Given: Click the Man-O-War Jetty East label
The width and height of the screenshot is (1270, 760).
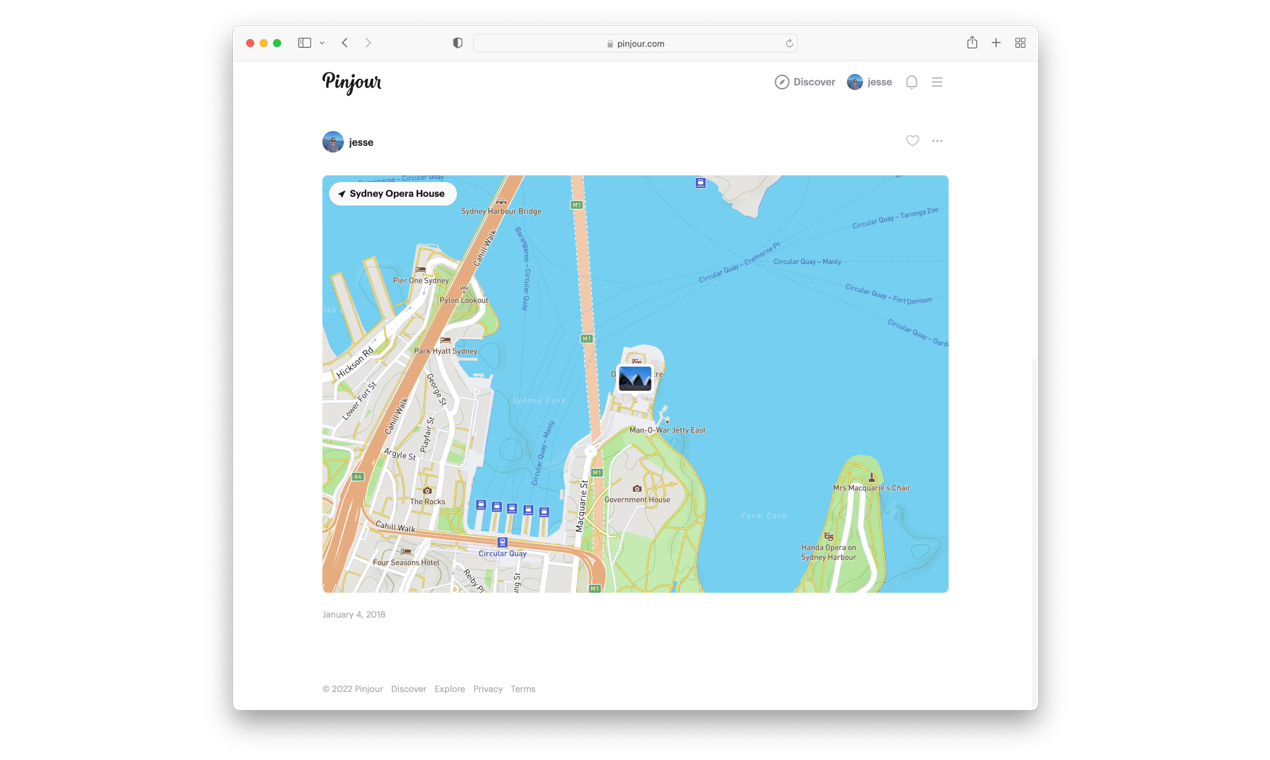Looking at the screenshot, I should coord(667,430).
